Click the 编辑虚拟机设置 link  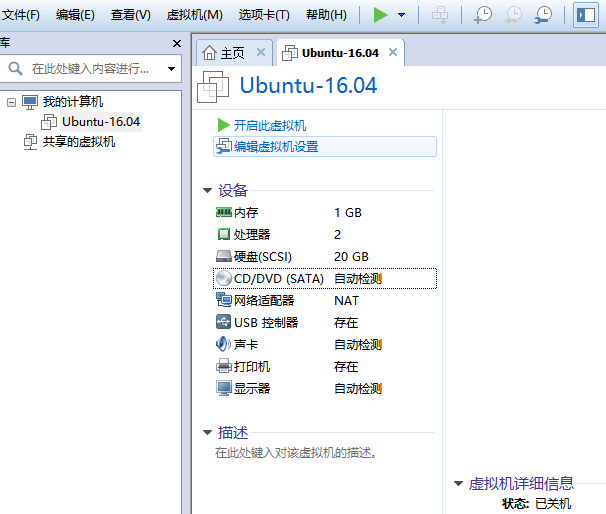pyautogui.click(x=276, y=147)
